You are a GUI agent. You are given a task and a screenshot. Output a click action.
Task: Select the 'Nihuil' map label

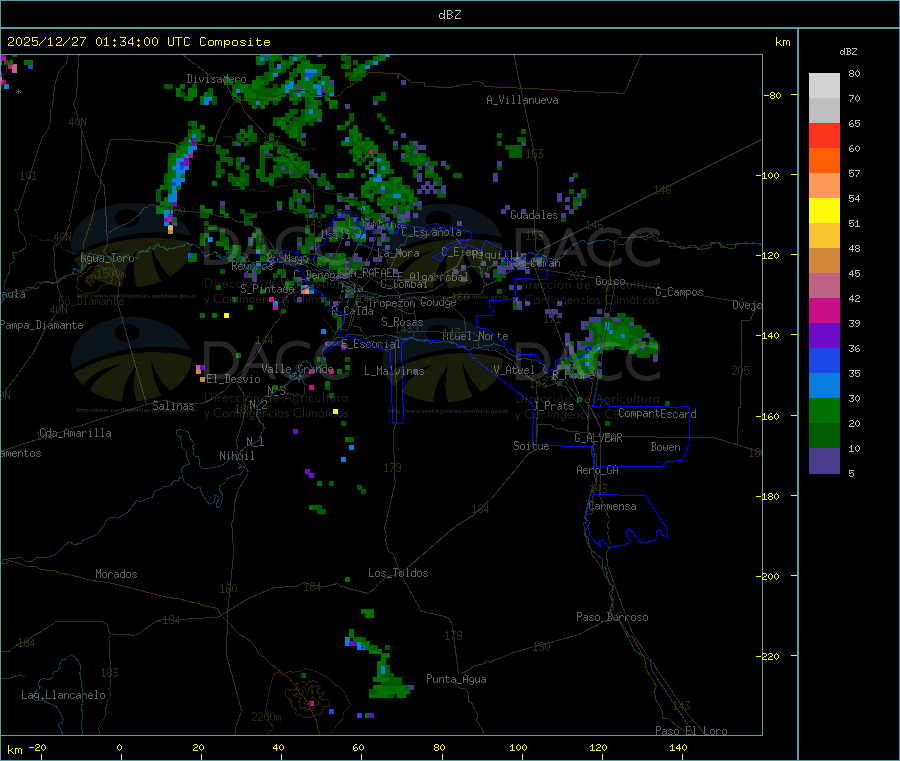pyautogui.click(x=237, y=456)
